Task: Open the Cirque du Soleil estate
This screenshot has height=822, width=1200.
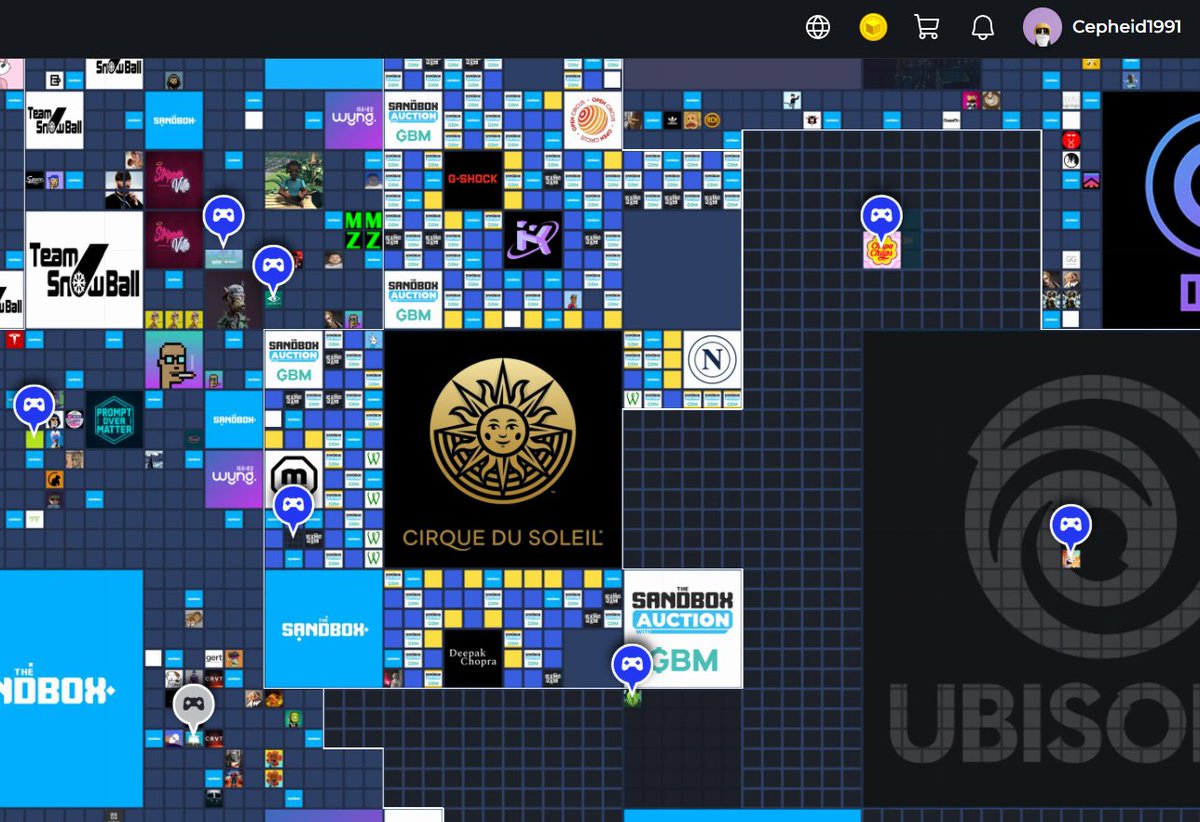Action: point(503,449)
